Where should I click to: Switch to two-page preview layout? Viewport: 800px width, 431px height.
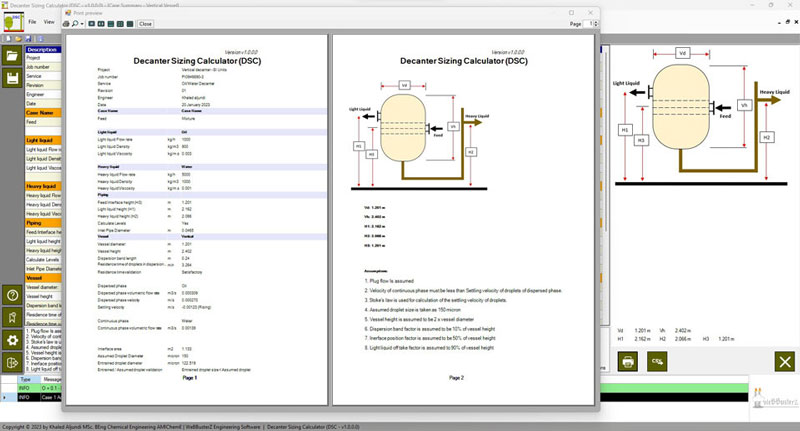pyautogui.click(x=102, y=23)
